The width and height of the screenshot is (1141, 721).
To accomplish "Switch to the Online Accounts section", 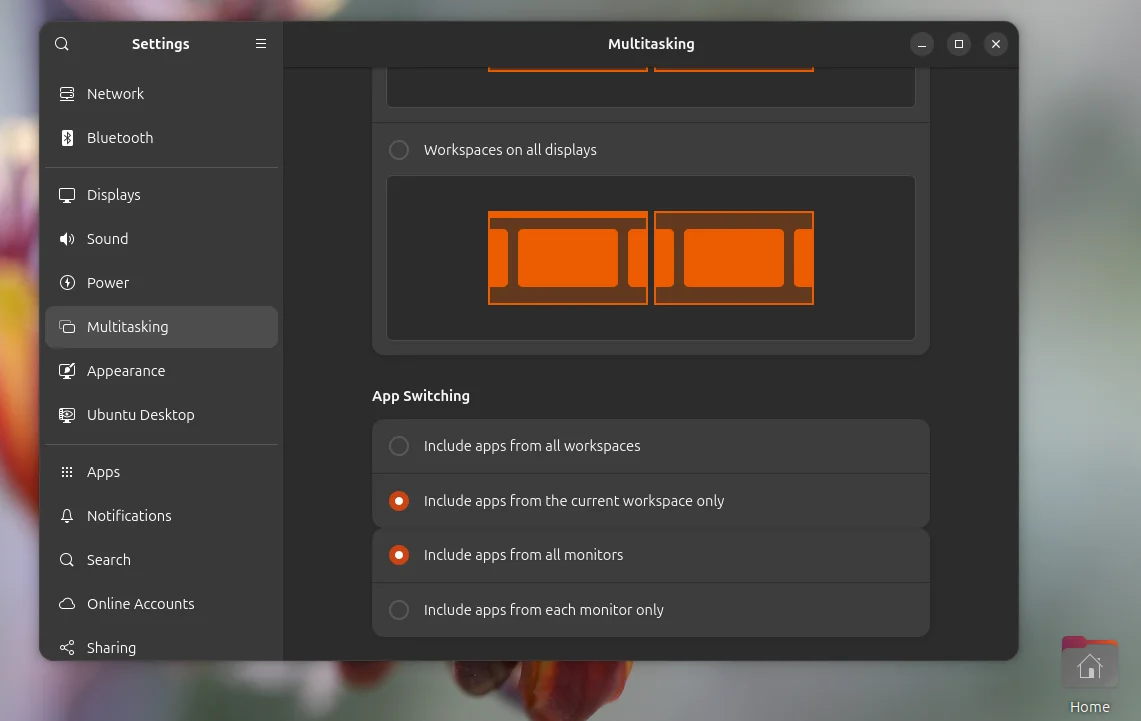I will pos(140,603).
